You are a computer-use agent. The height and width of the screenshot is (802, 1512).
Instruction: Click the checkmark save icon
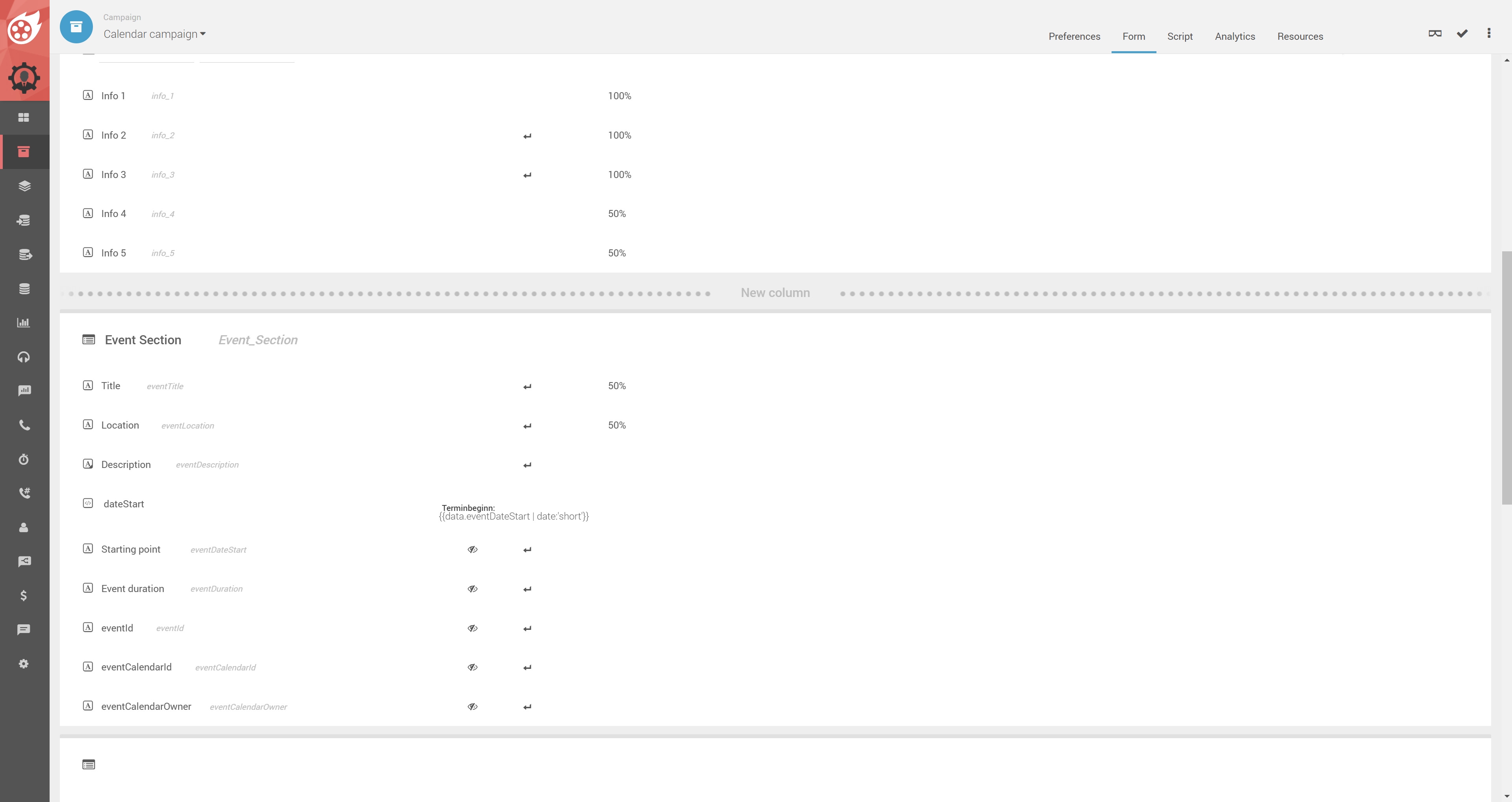click(1462, 33)
